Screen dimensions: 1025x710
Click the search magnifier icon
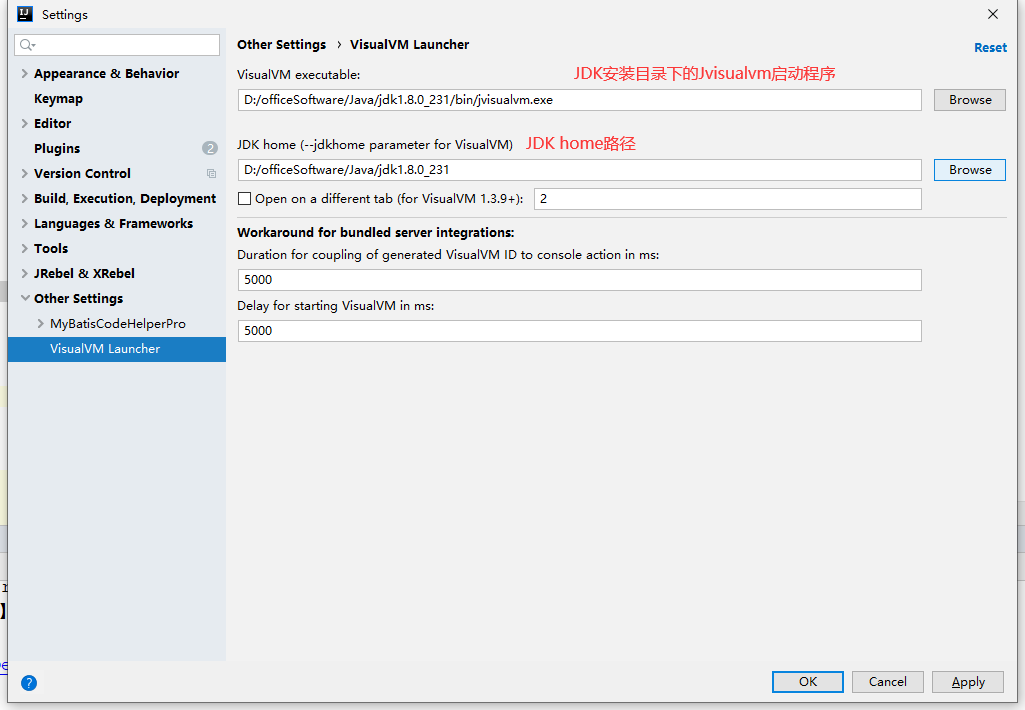tap(27, 45)
